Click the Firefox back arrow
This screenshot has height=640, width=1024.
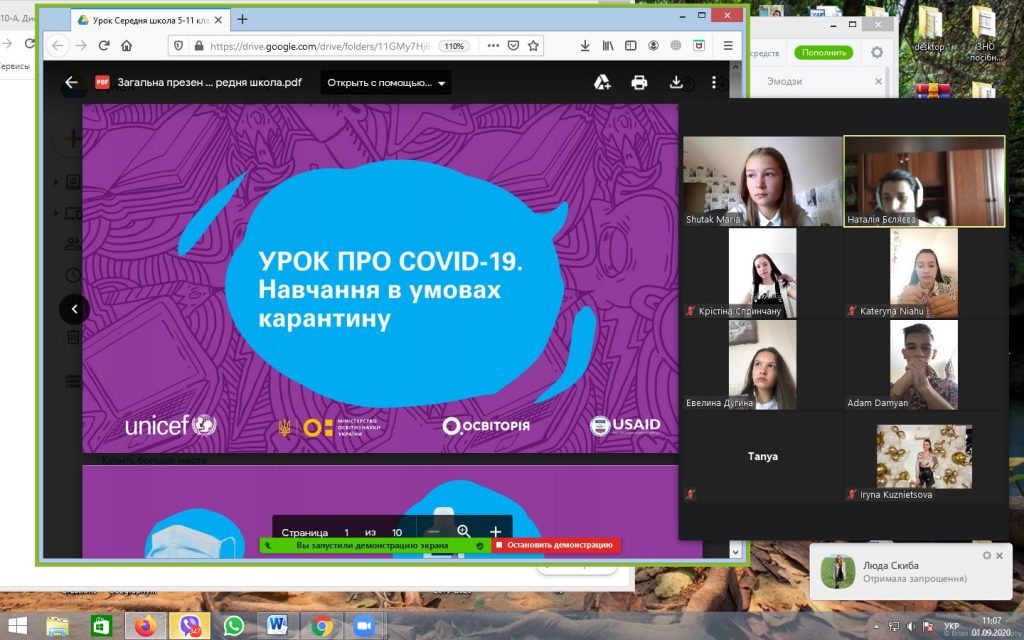tap(57, 46)
